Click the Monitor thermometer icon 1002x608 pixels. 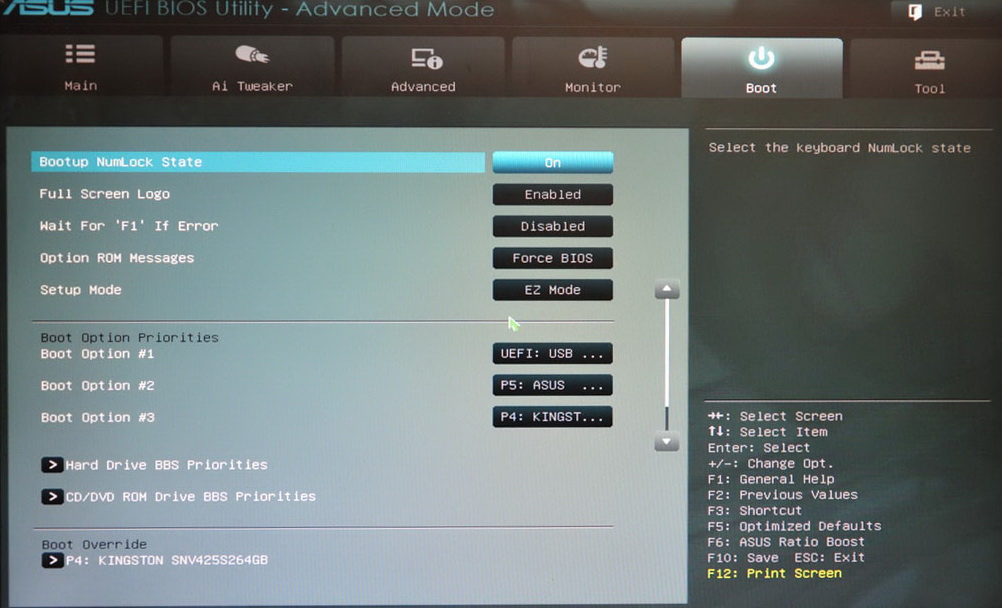593,58
